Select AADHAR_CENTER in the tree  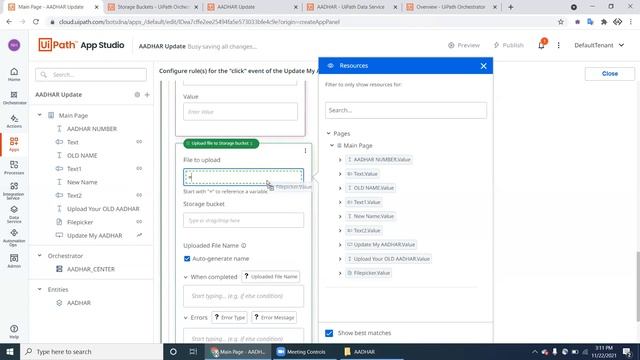pyautogui.click(x=91, y=269)
